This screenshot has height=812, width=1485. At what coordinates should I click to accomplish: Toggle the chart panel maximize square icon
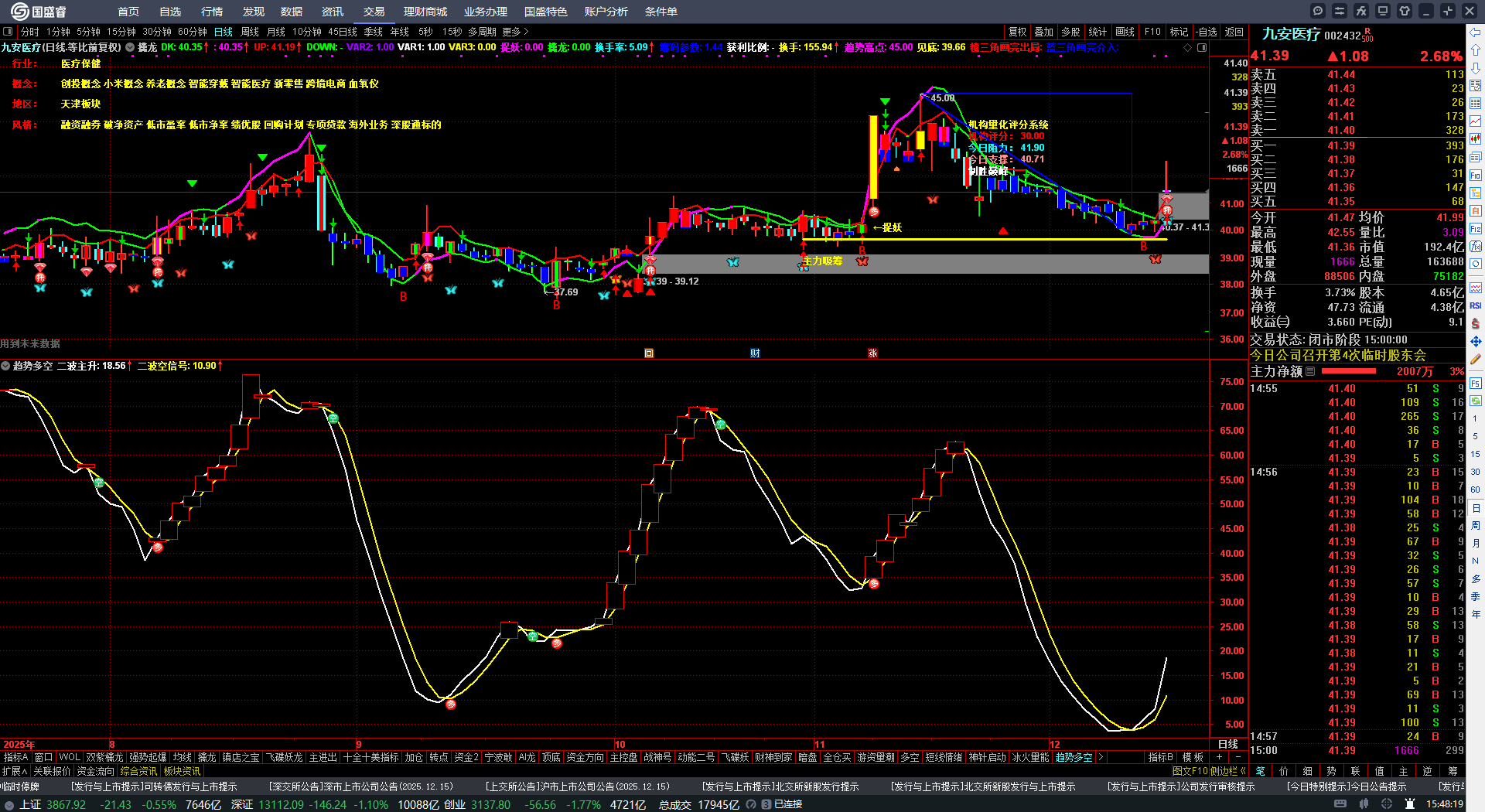pyautogui.click(x=1202, y=47)
